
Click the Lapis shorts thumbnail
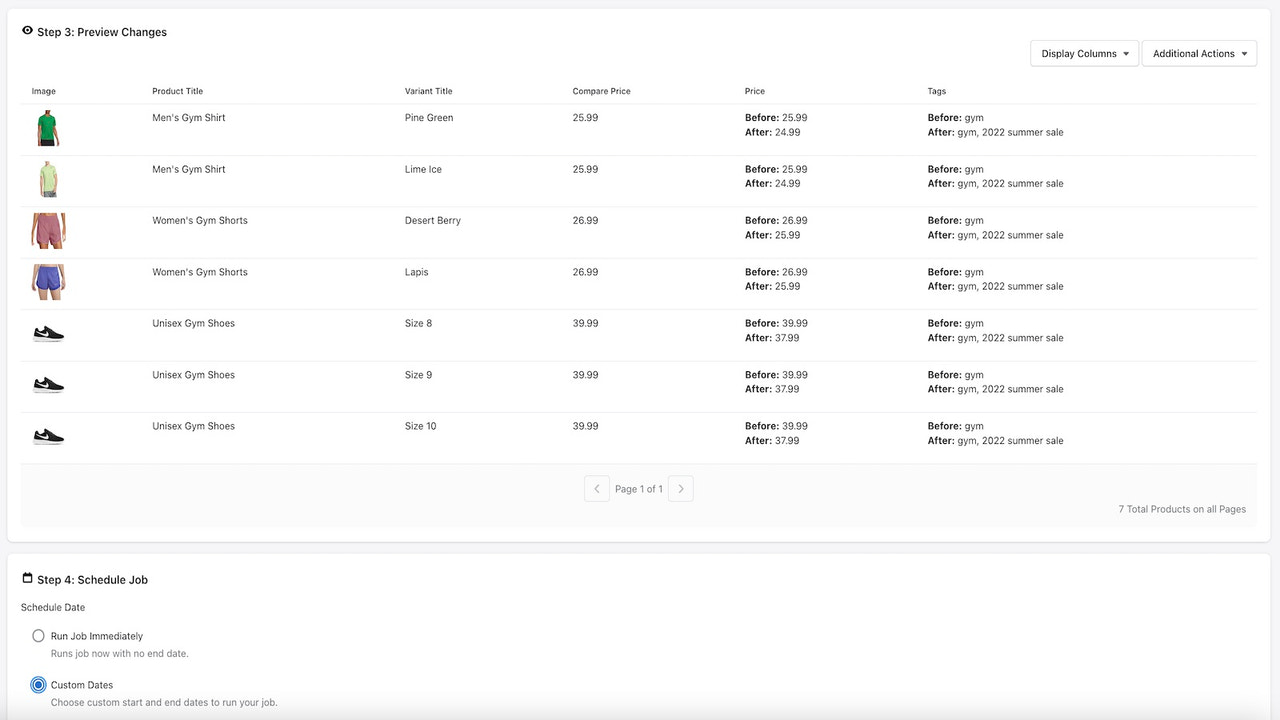[48, 282]
